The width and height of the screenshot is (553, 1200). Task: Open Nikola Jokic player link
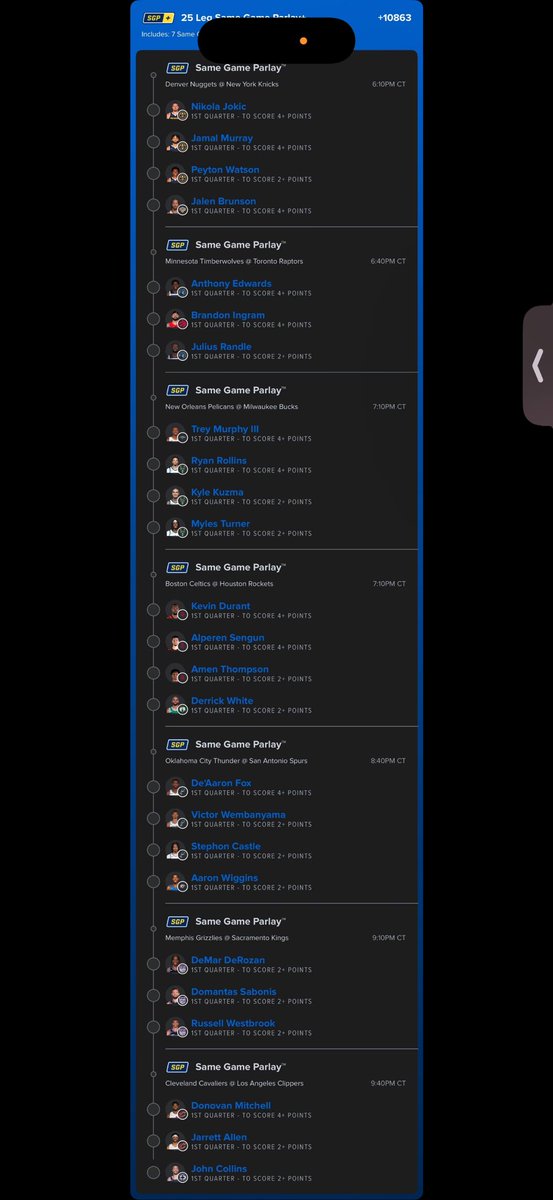tap(219, 106)
